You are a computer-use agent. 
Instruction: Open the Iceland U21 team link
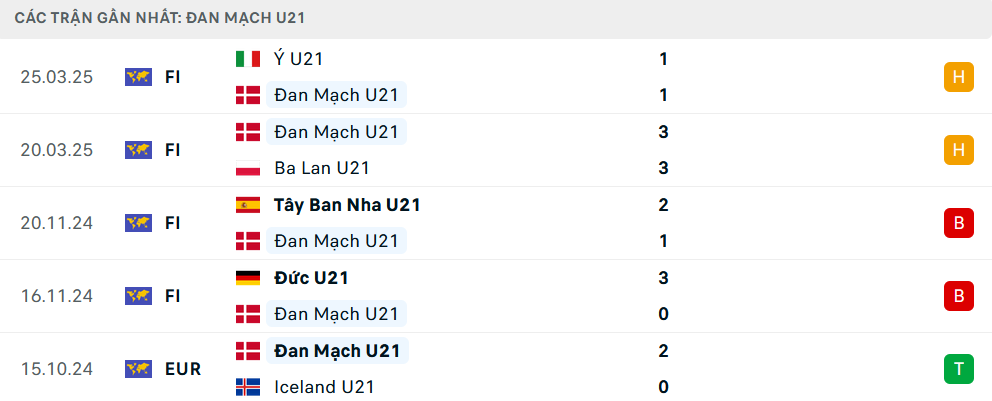click(325, 387)
